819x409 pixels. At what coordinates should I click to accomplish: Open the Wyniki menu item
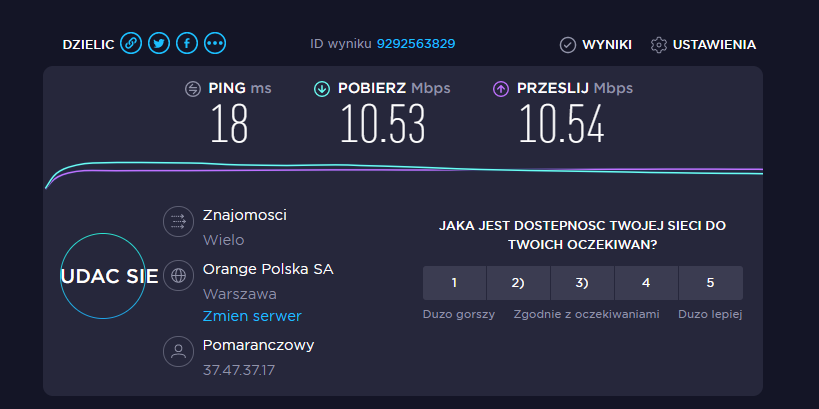pyautogui.click(x=607, y=45)
